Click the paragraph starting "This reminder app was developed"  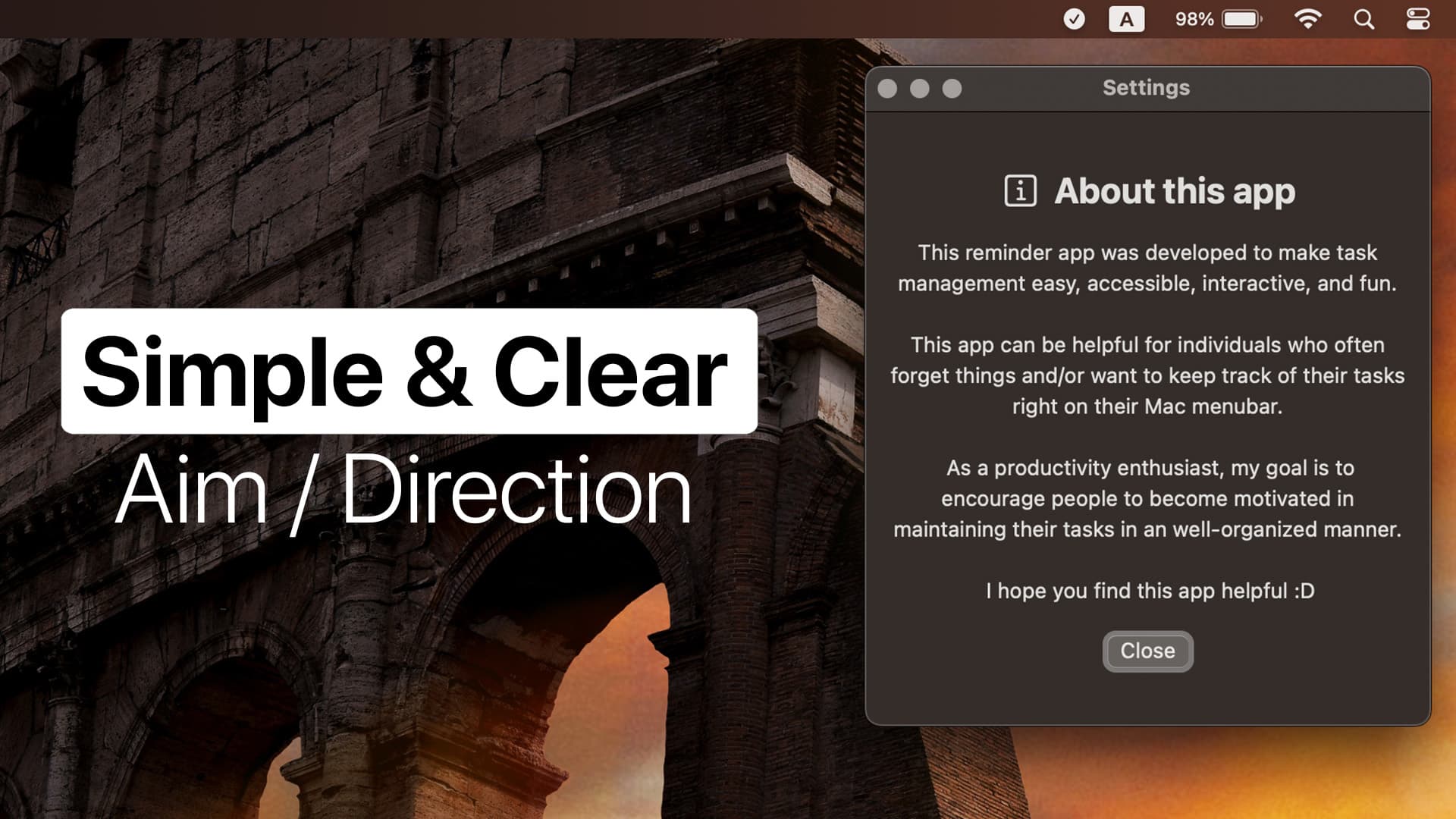pos(1147,268)
